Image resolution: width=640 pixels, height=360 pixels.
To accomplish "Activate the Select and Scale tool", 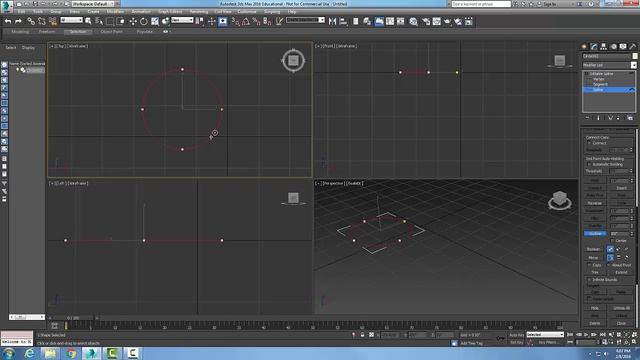I will click(155, 21).
